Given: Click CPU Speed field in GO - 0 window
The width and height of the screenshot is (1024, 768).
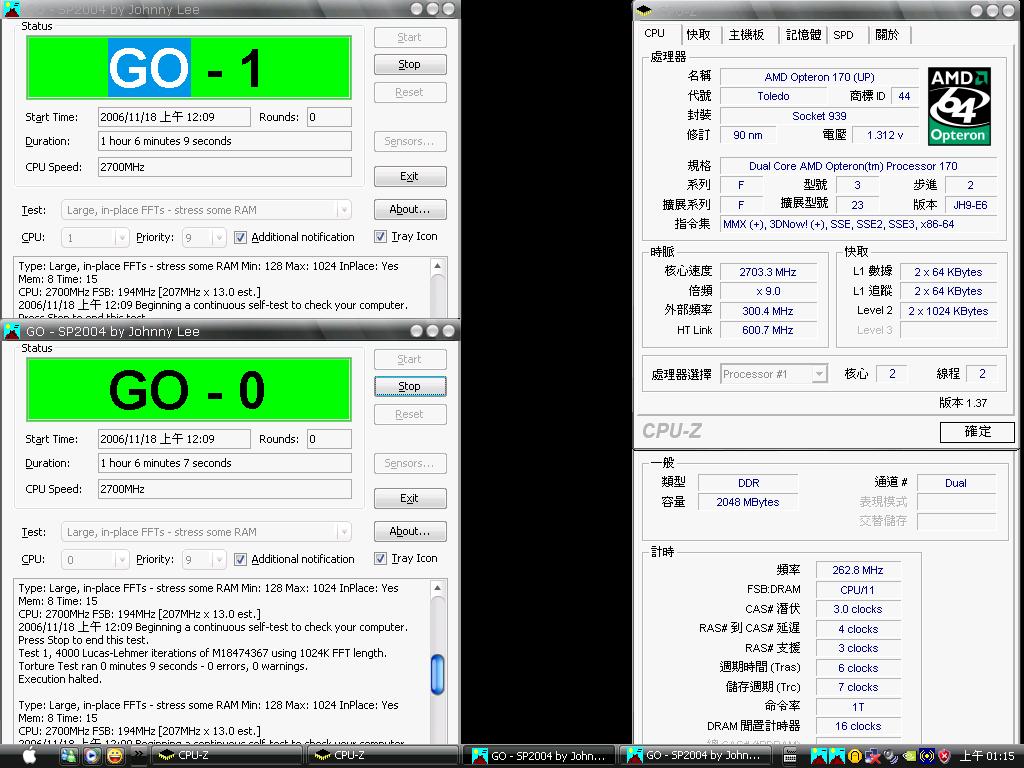Looking at the screenshot, I should coord(225,488).
